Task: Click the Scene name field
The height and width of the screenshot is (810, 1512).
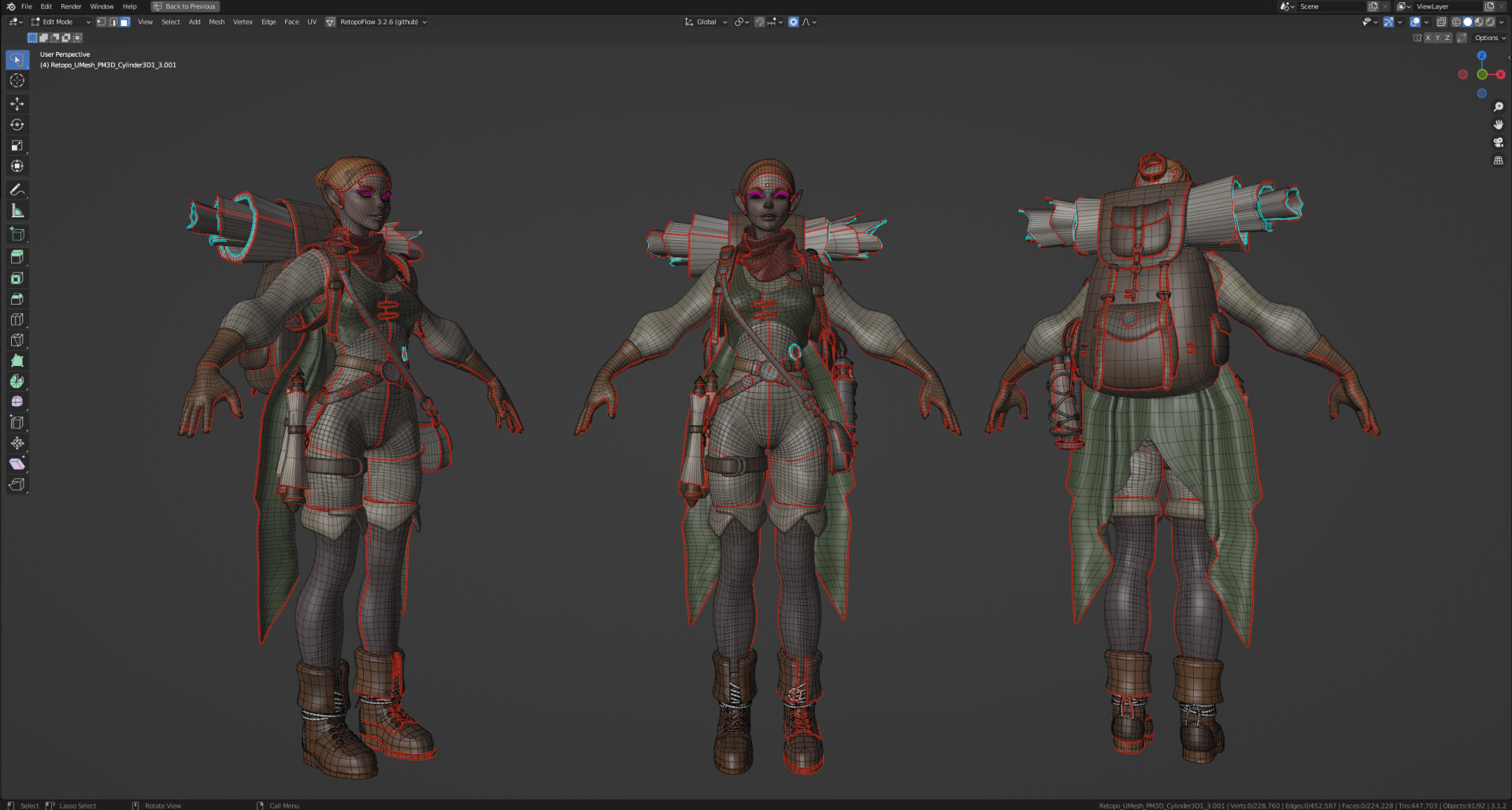Action: pos(1331,6)
